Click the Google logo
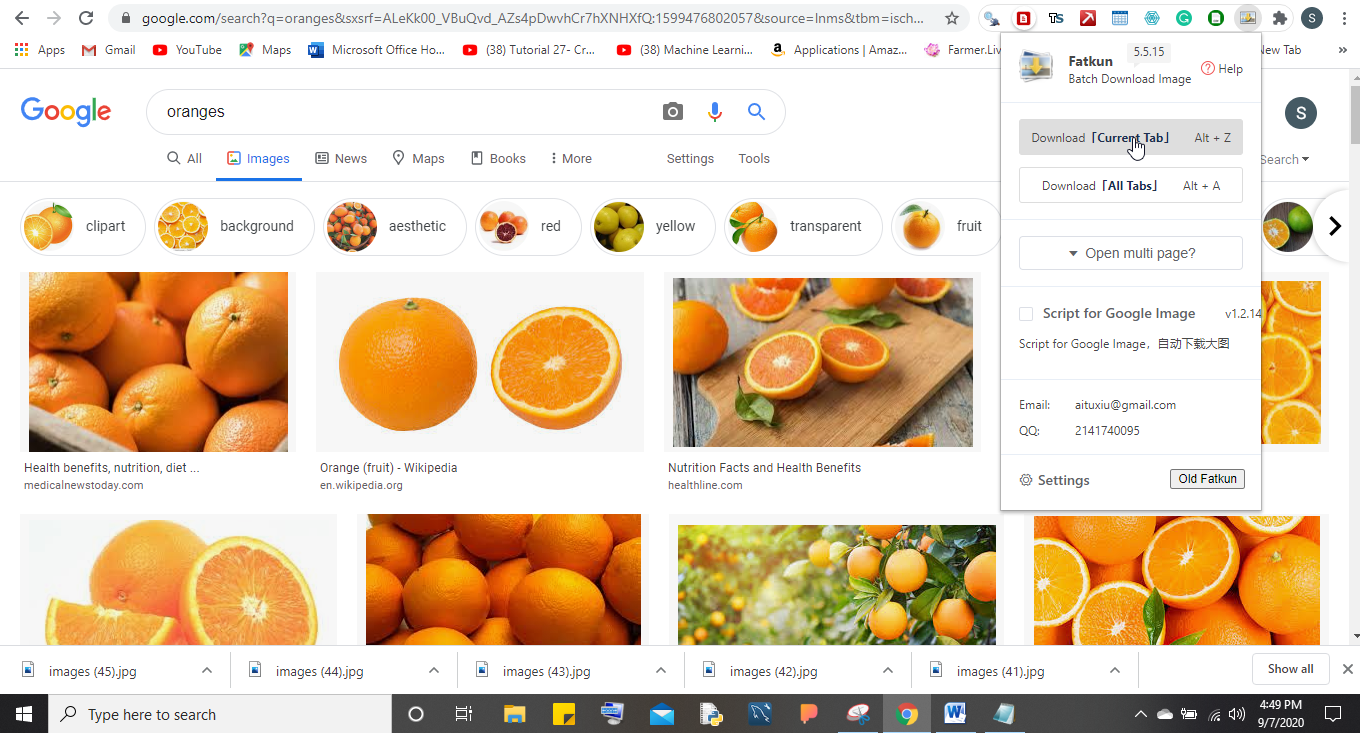Image resolution: width=1360 pixels, height=733 pixels. pyautogui.click(x=66, y=112)
